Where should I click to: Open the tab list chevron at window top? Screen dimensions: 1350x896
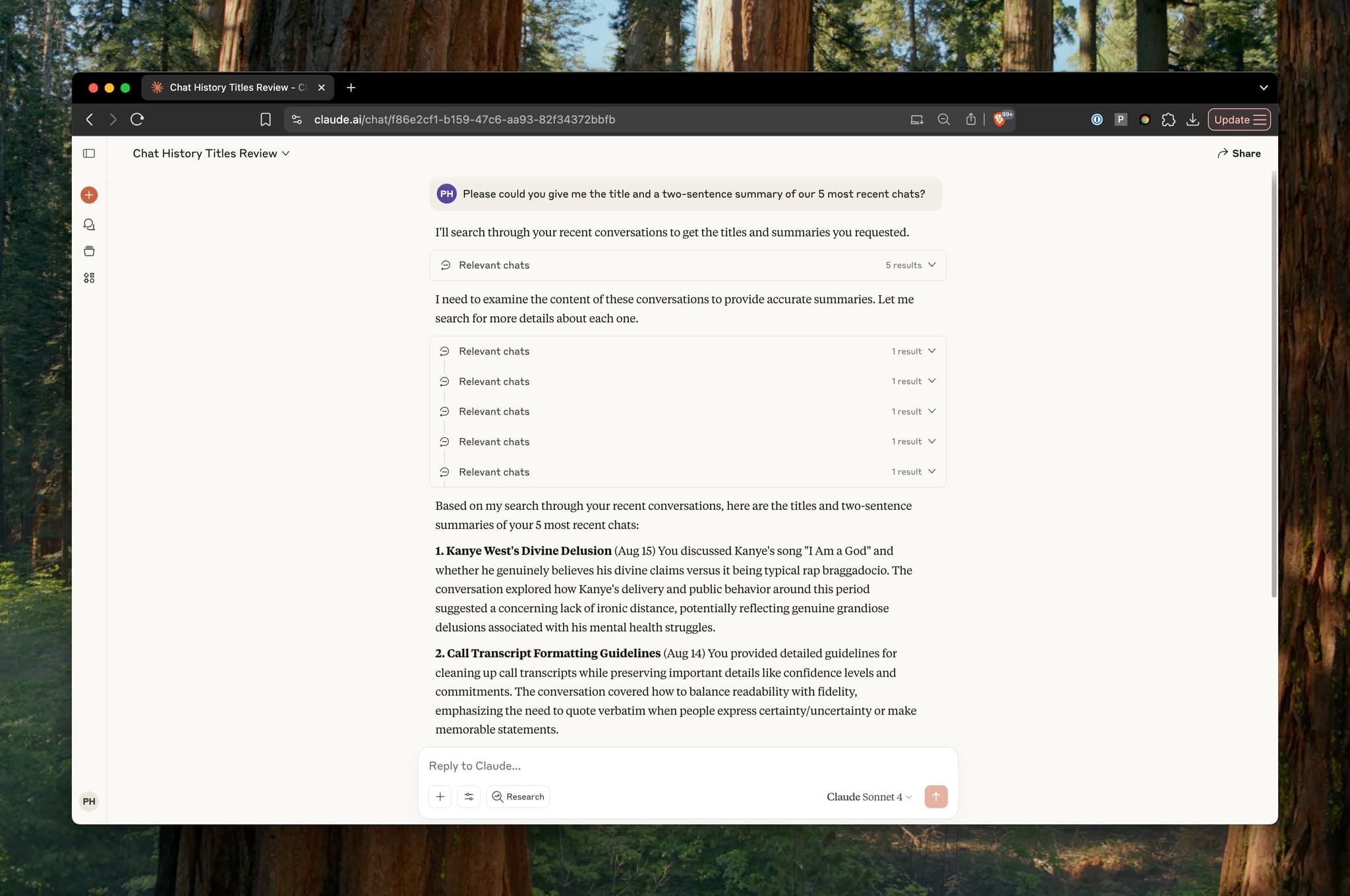click(1264, 88)
